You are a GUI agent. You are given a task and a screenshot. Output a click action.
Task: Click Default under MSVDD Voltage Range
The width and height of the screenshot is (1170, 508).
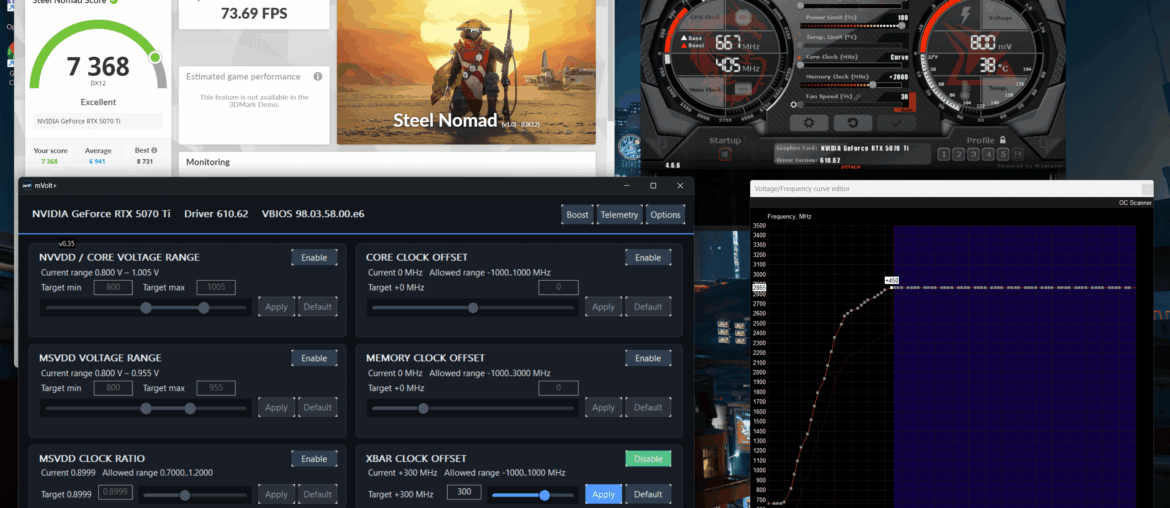point(317,407)
